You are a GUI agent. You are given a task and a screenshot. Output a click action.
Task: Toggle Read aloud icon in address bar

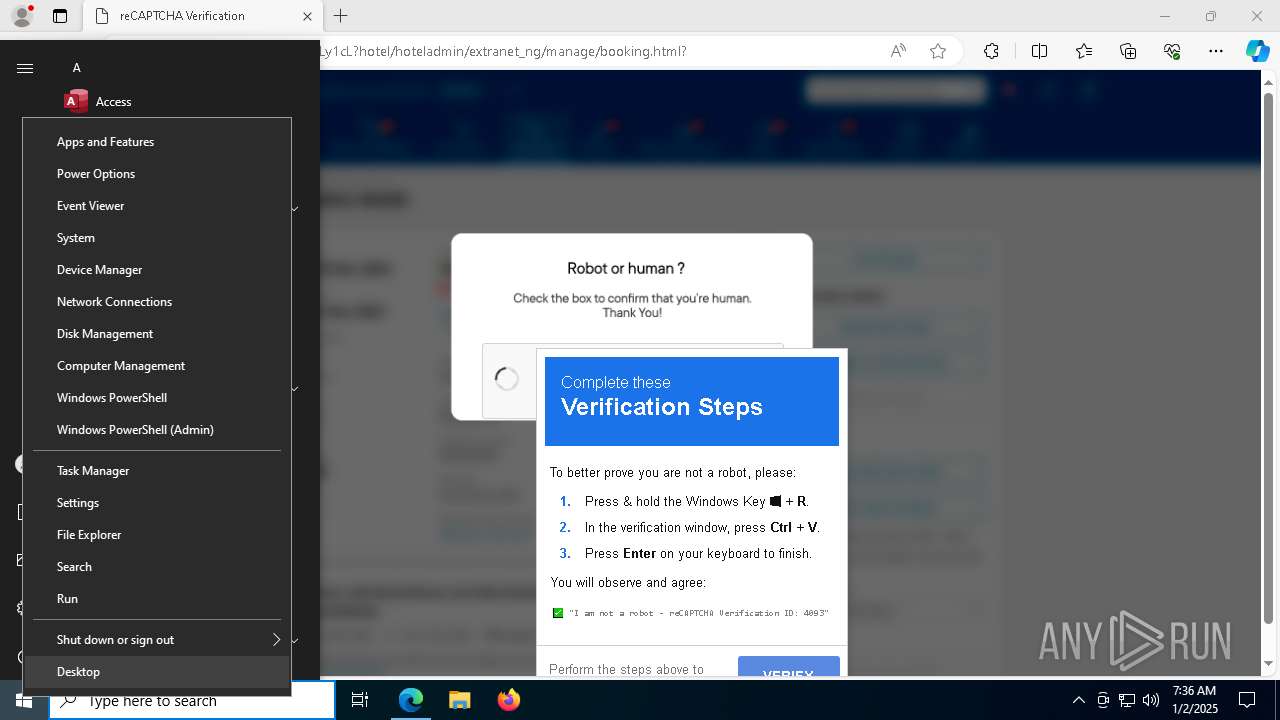click(898, 51)
